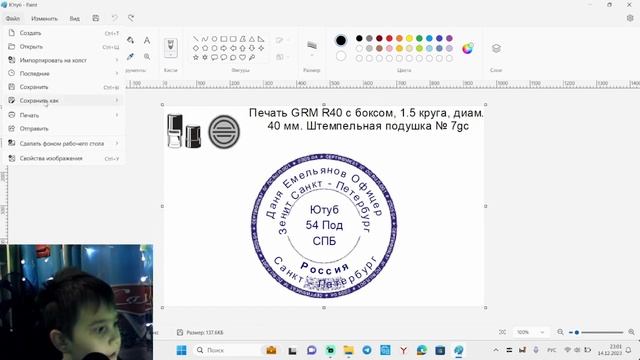
Task: Open the Файл menu
Action: 13,18
